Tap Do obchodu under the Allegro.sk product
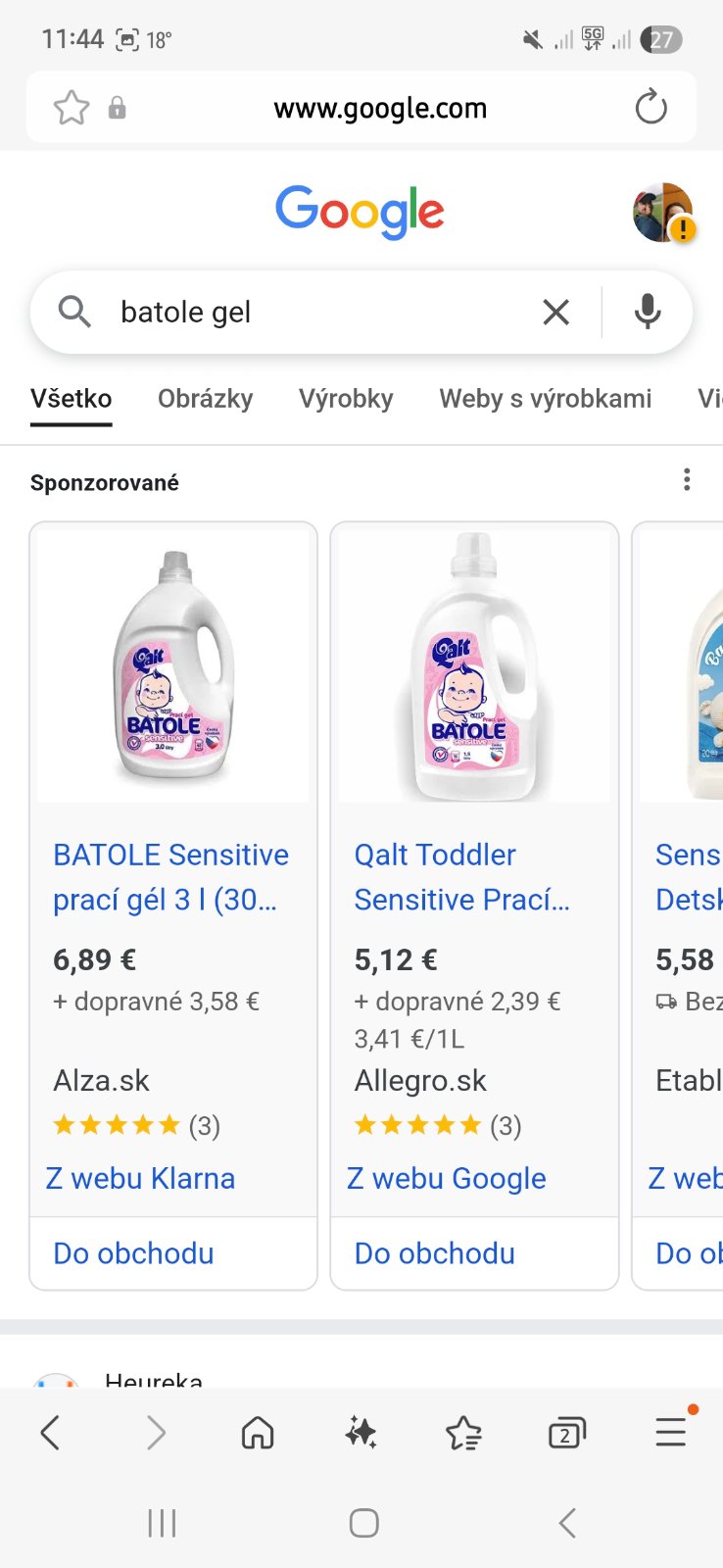This screenshot has height=1568, width=723. (x=435, y=1253)
